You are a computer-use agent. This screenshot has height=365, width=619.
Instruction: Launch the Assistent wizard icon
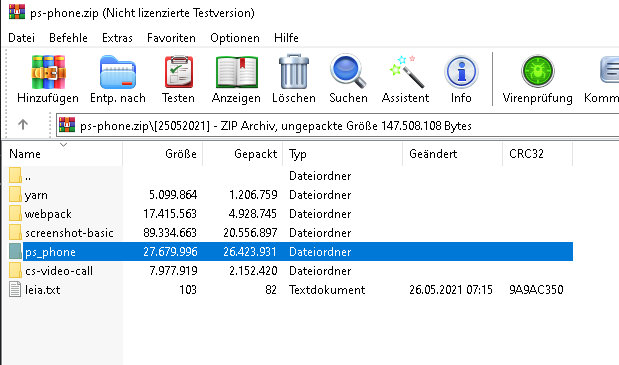click(406, 71)
